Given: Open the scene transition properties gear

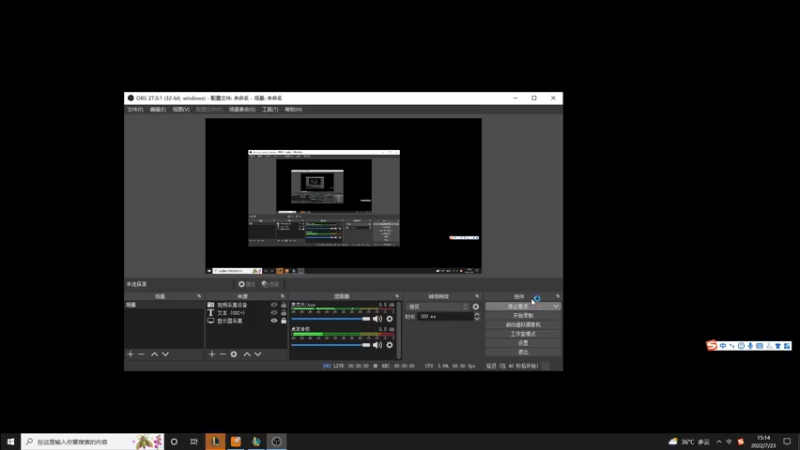Looking at the screenshot, I should pos(476,307).
